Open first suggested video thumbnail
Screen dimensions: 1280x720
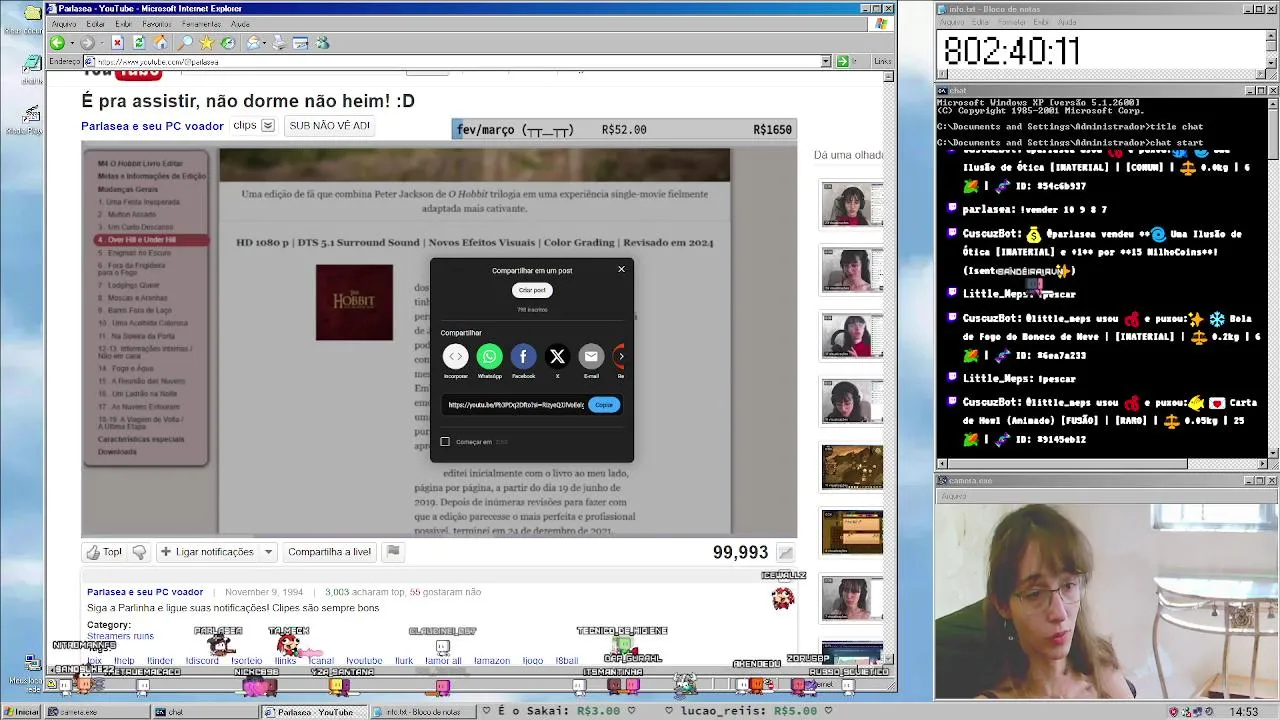[x=852, y=205]
